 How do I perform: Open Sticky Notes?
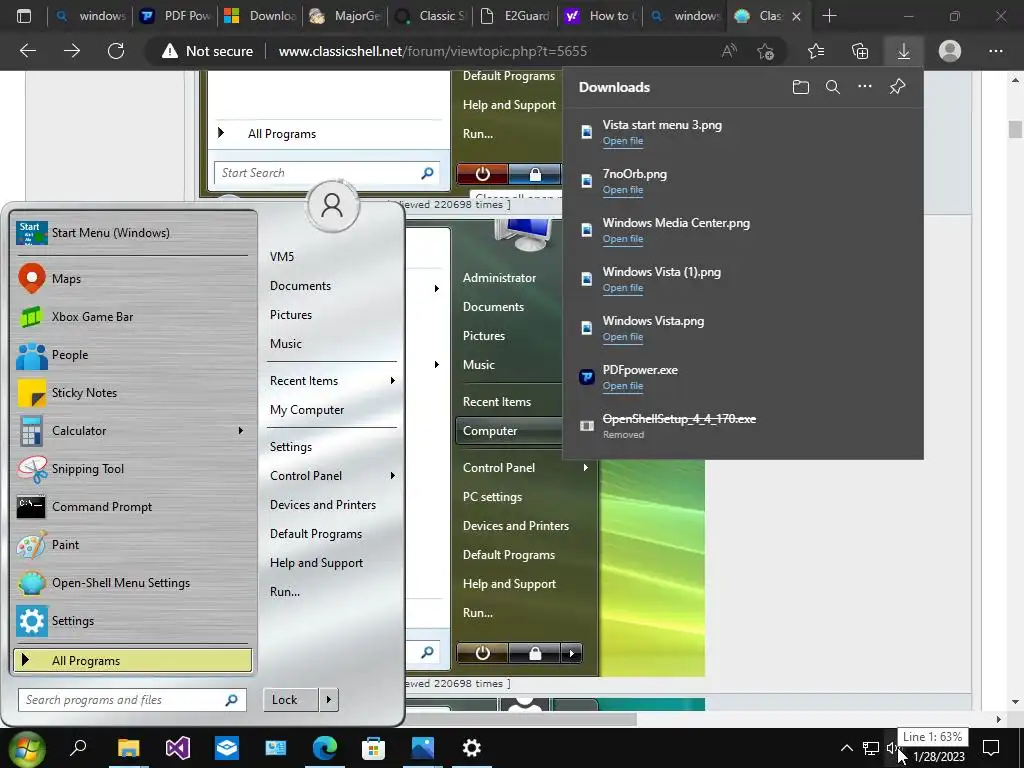coord(131,392)
